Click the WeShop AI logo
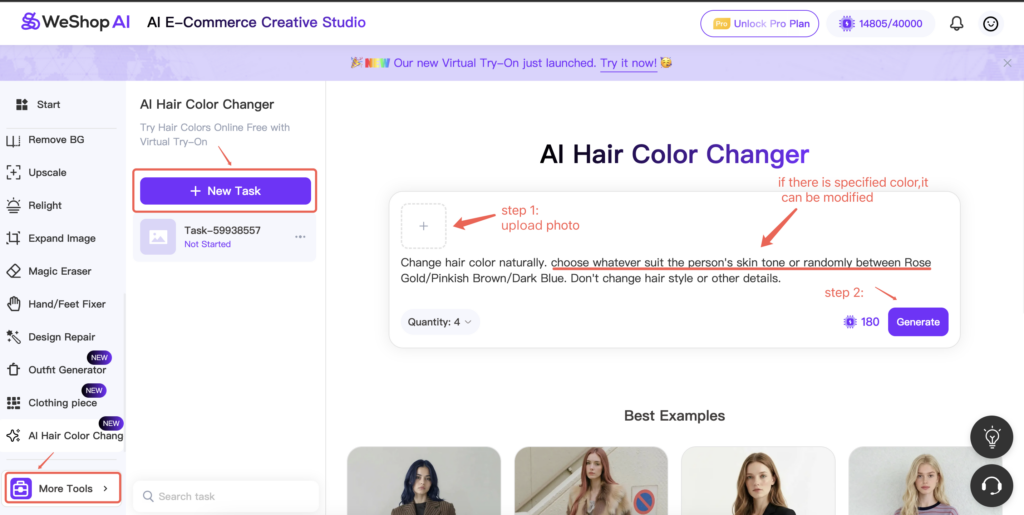1024x515 pixels. click(x=75, y=22)
